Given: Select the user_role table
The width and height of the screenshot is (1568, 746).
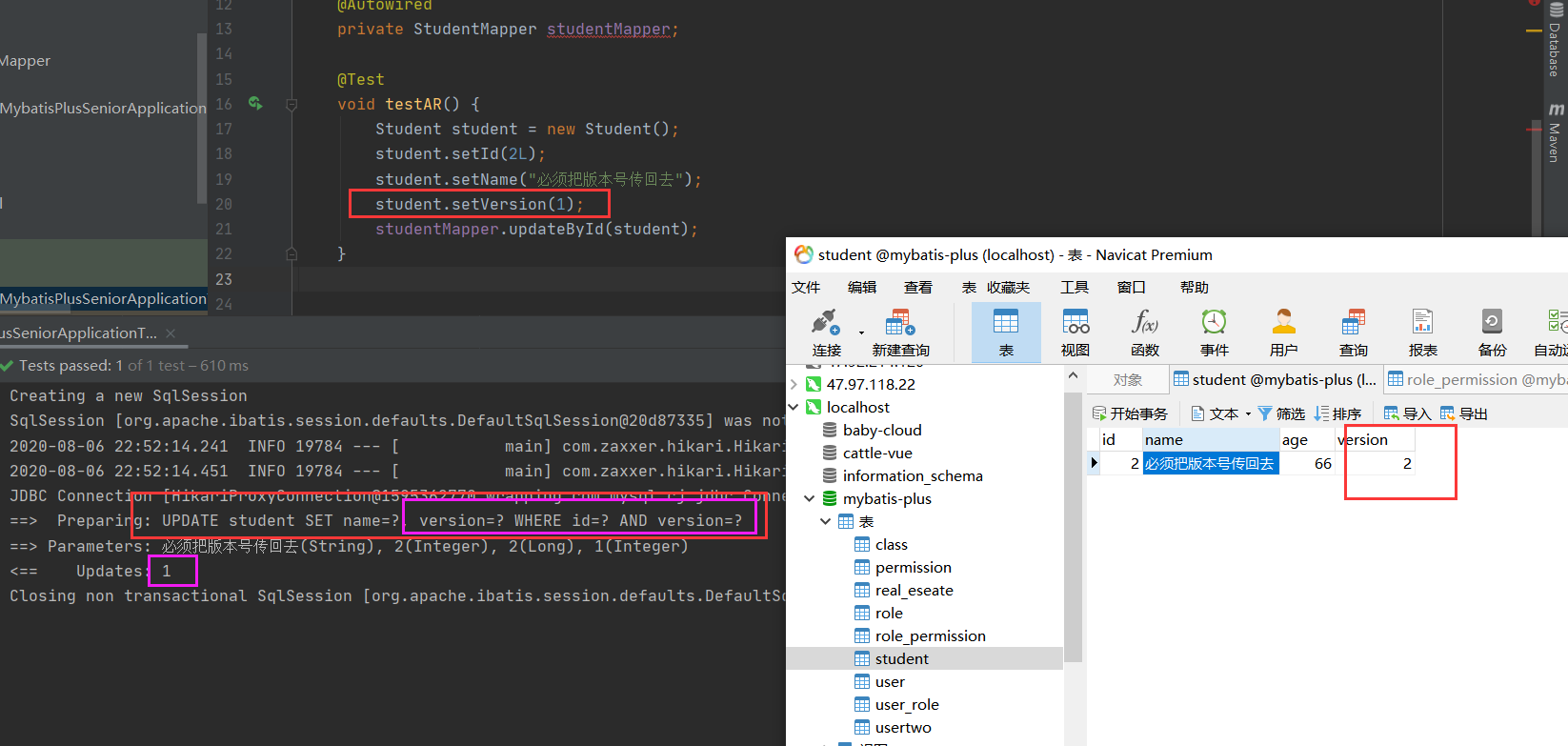Looking at the screenshot, I should [907, 705].
